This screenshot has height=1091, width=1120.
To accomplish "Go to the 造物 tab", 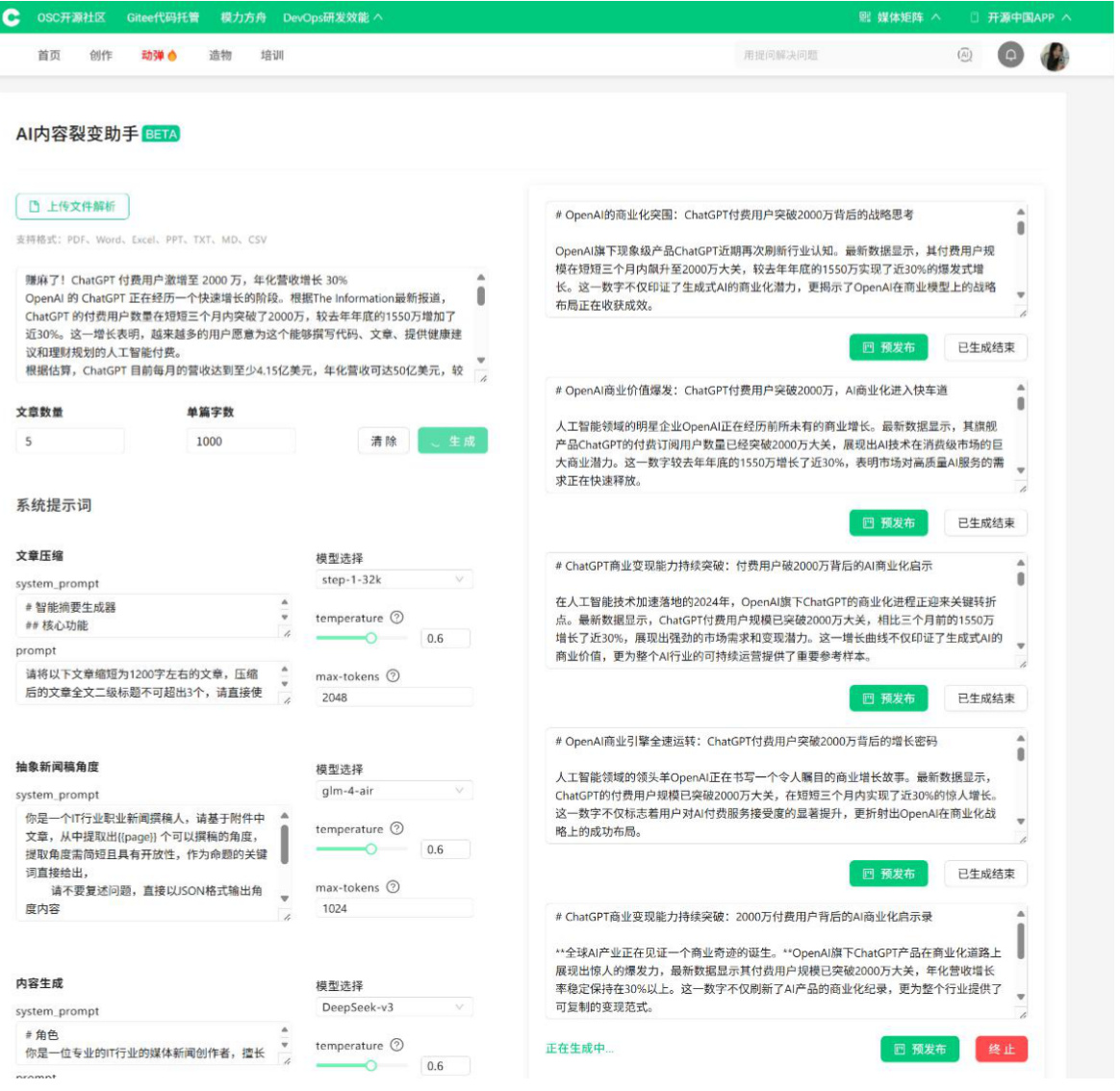I will point(220,56).
